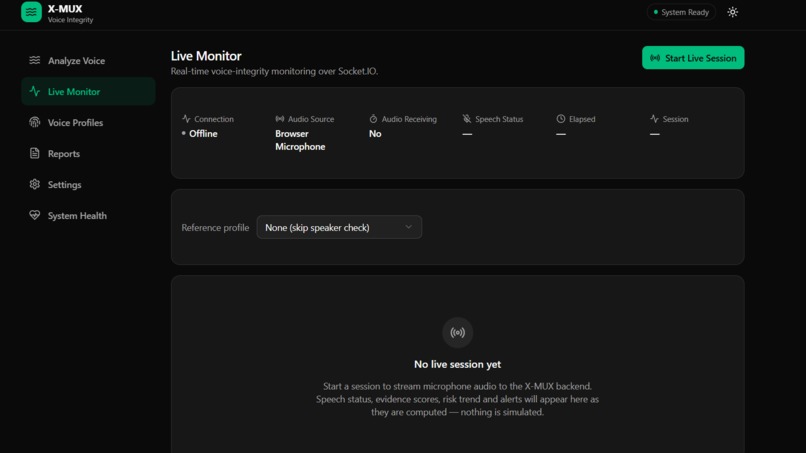This screenshot has height=453, width=806.
Task: Click the Audio Receiving timer icon
Action: click(x=373, y=119)
